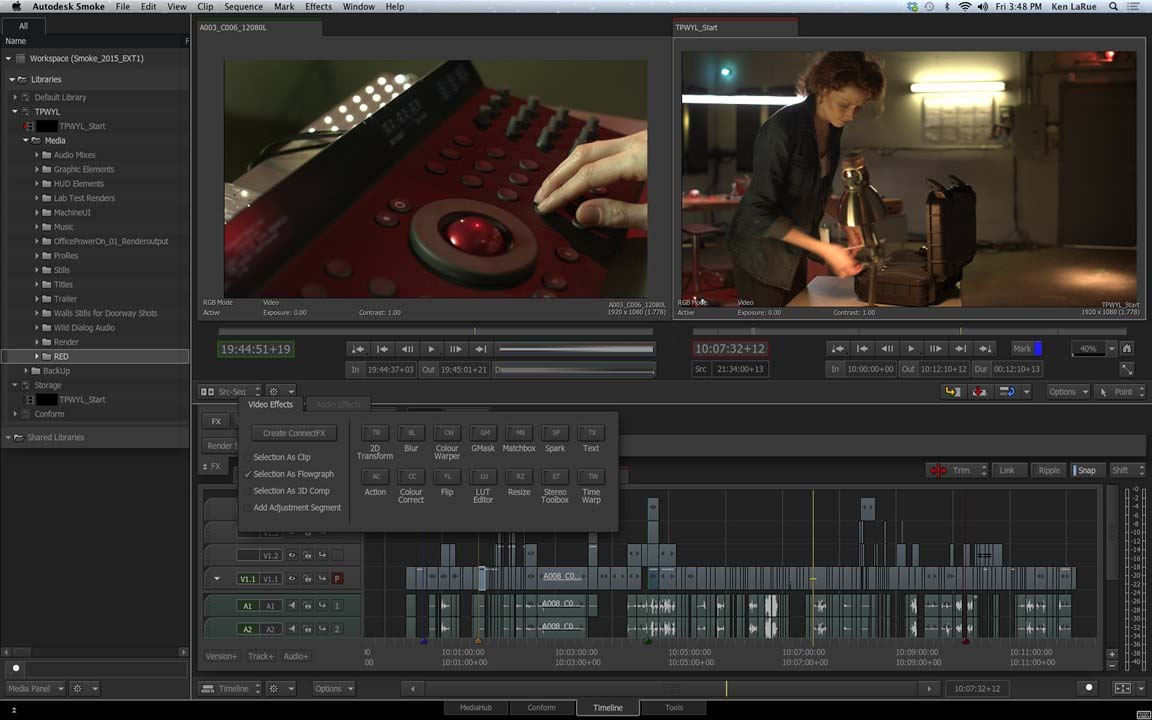Add the Colour Correct effect
Screen dimensions: 1152x720
pos(411,477)
